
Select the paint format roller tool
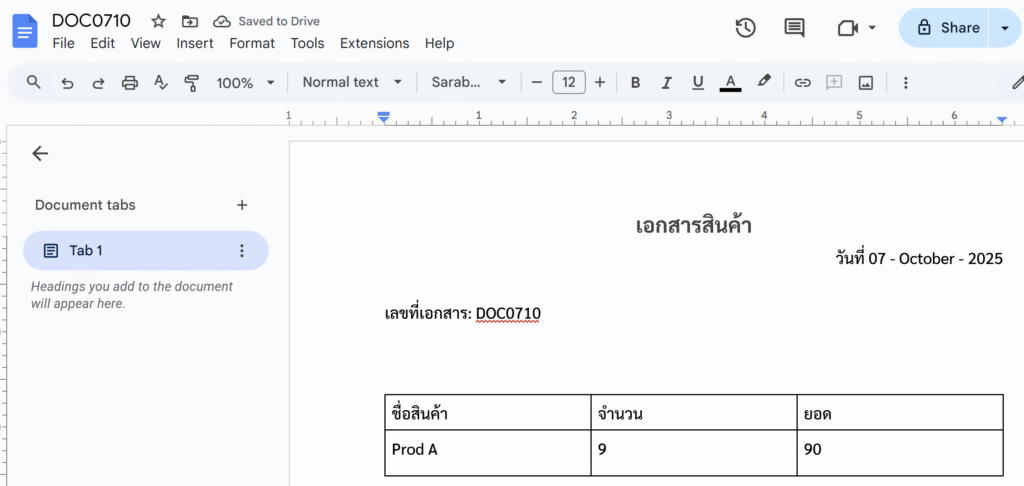point(192,83)
